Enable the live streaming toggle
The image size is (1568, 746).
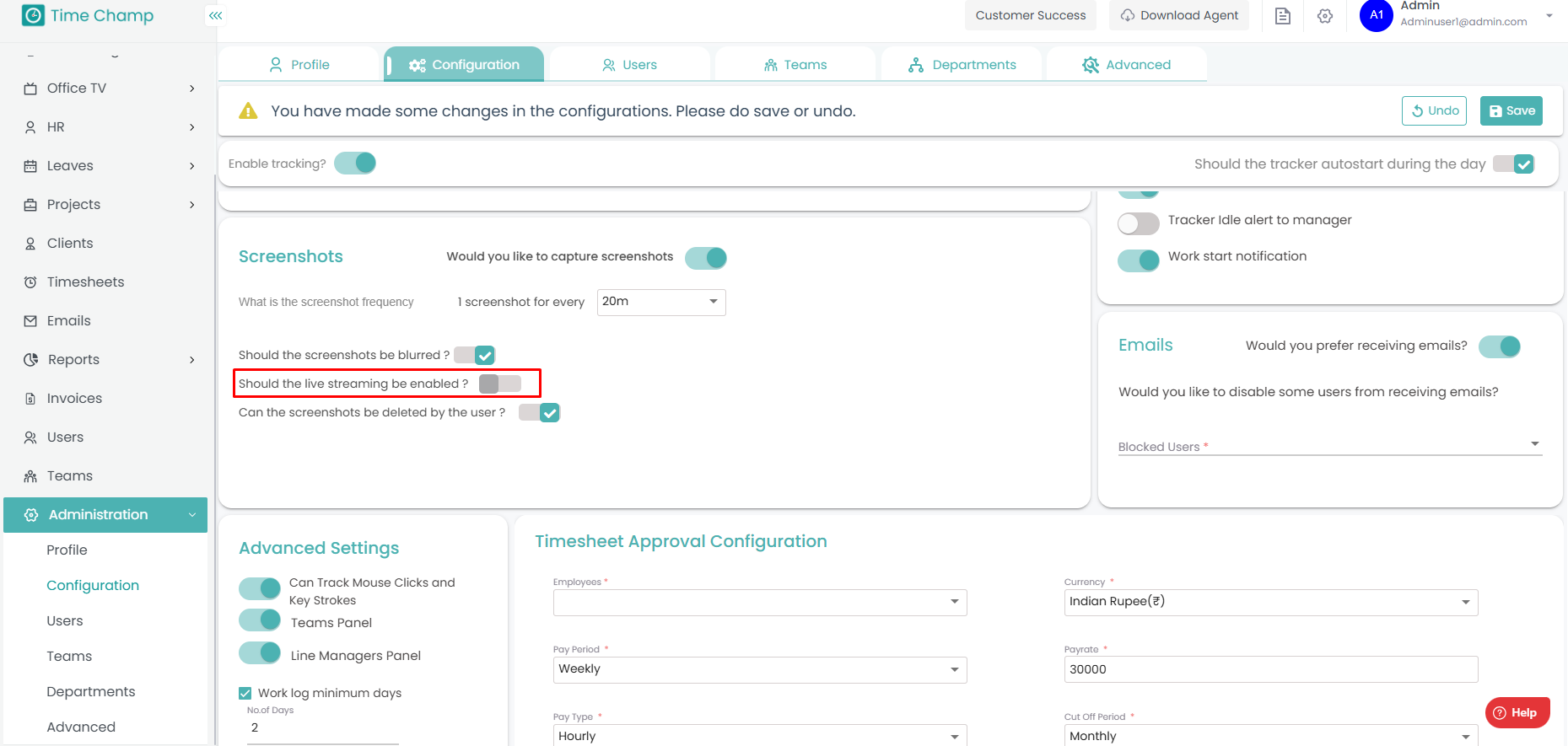coord(500,384)
